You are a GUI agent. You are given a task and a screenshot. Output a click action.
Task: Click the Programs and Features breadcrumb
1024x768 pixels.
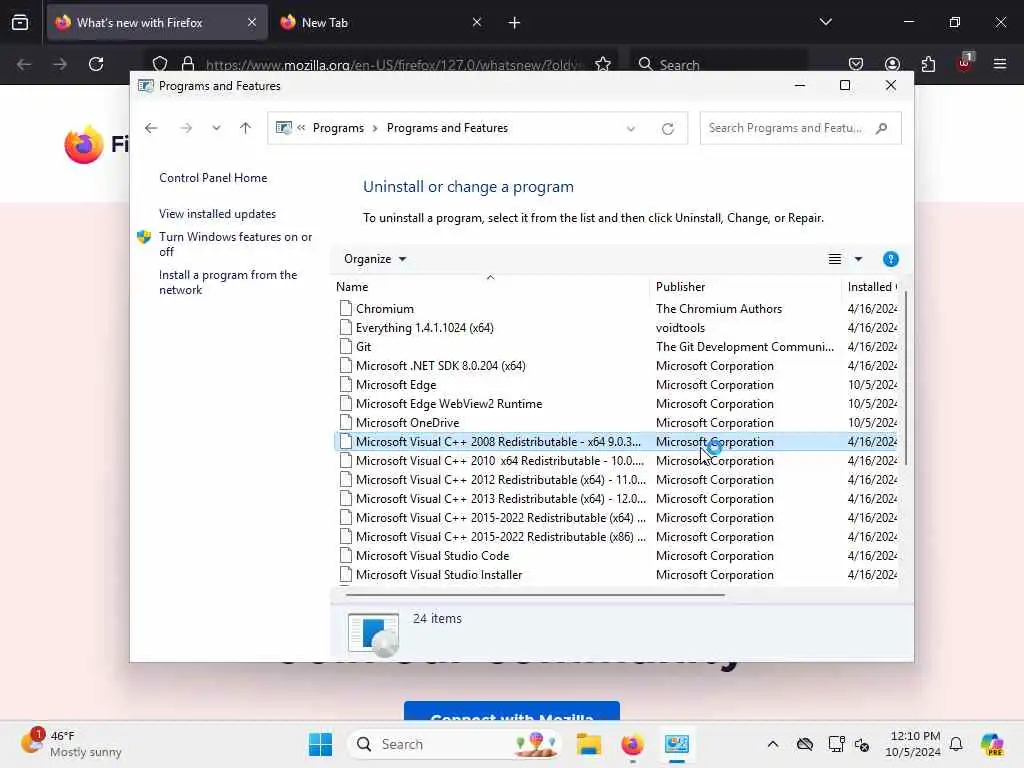tap(447, 128)
